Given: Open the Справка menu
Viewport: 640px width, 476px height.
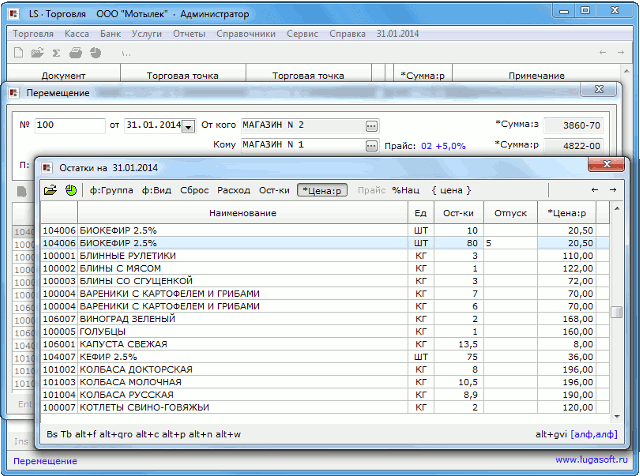Looking at the screenshot, I should point(347,34).
